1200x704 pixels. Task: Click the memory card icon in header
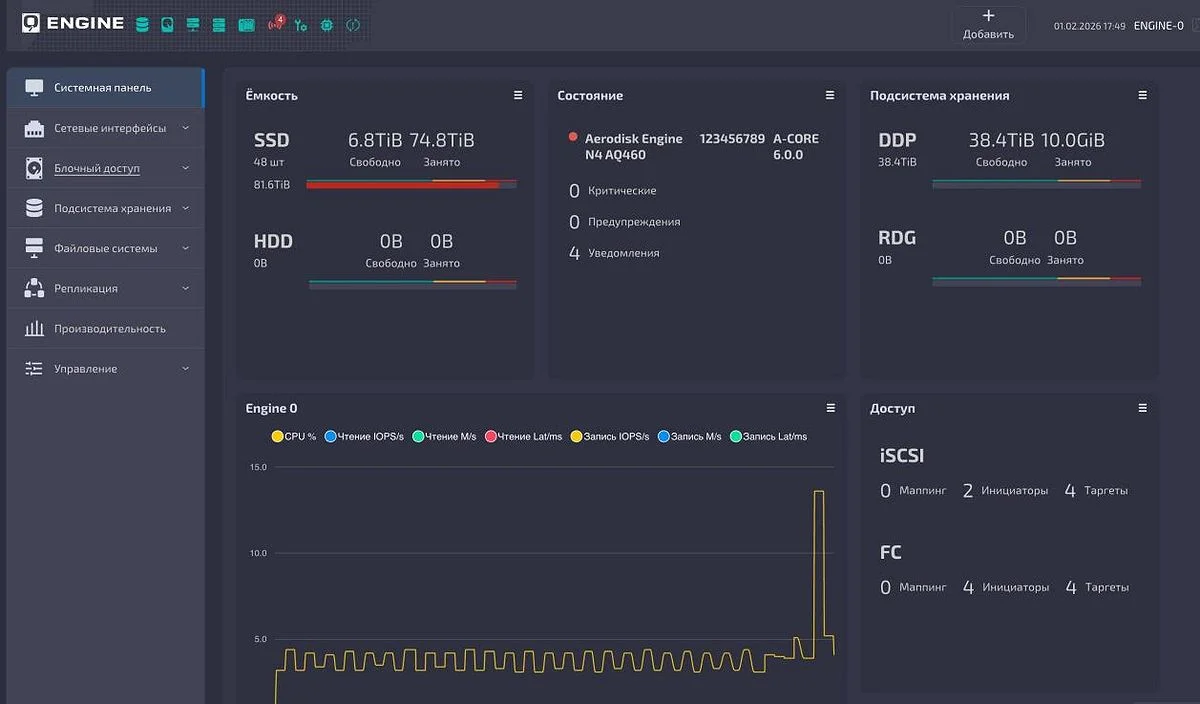pyautogui.click(x=246, y=25)
